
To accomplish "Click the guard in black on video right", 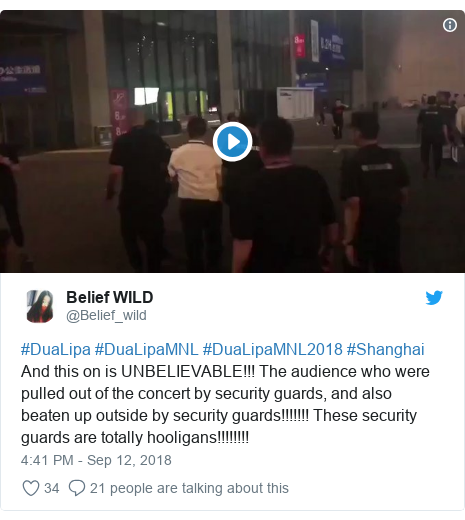I will (x=374, y=192).
